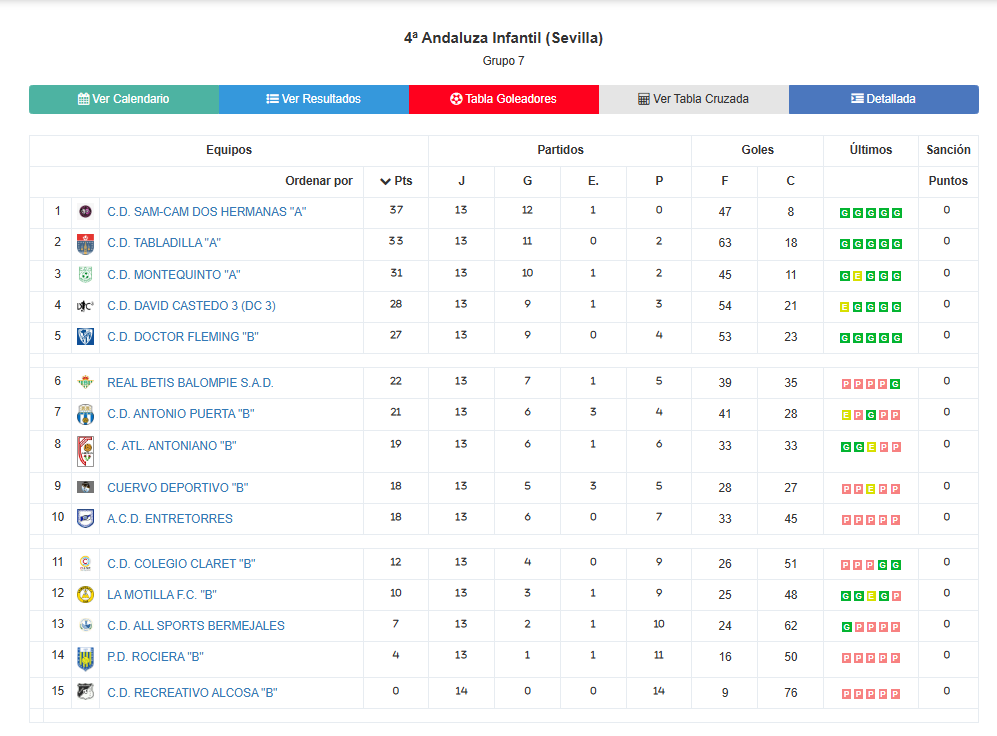Click the C goals column header
Image resolution: width=997 pixels, height=736 pixels.
click(x=790, y=181)
